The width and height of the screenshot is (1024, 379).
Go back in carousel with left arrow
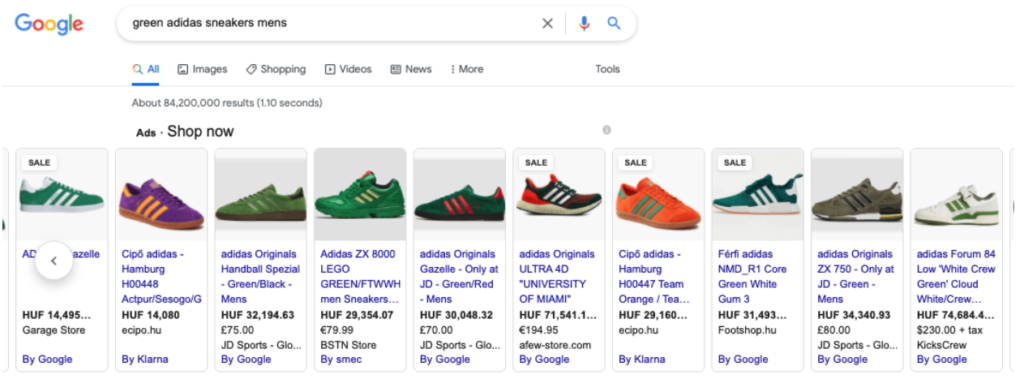54,261
